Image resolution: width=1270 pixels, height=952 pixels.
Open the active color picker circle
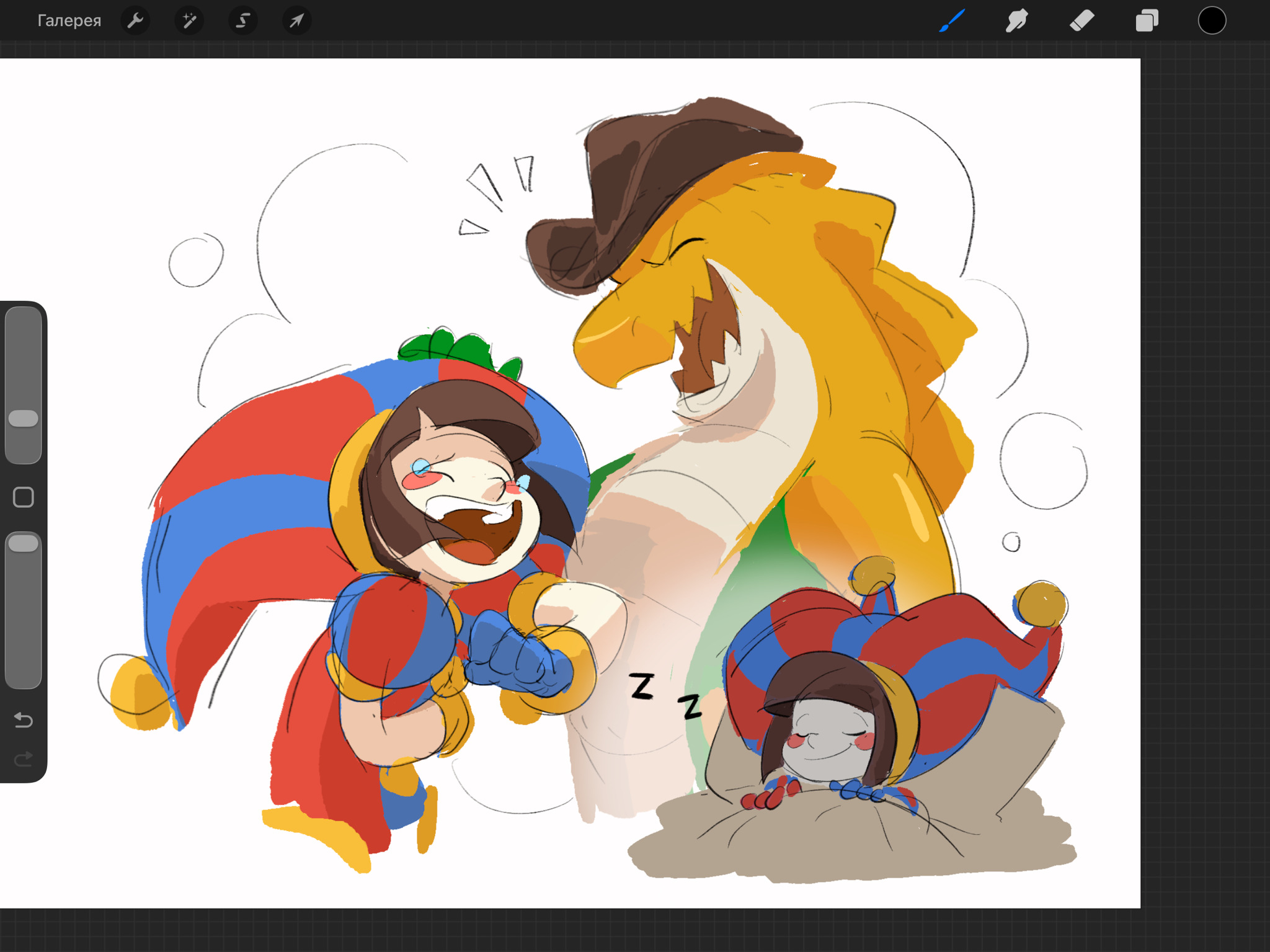(x=1212, y=20)
